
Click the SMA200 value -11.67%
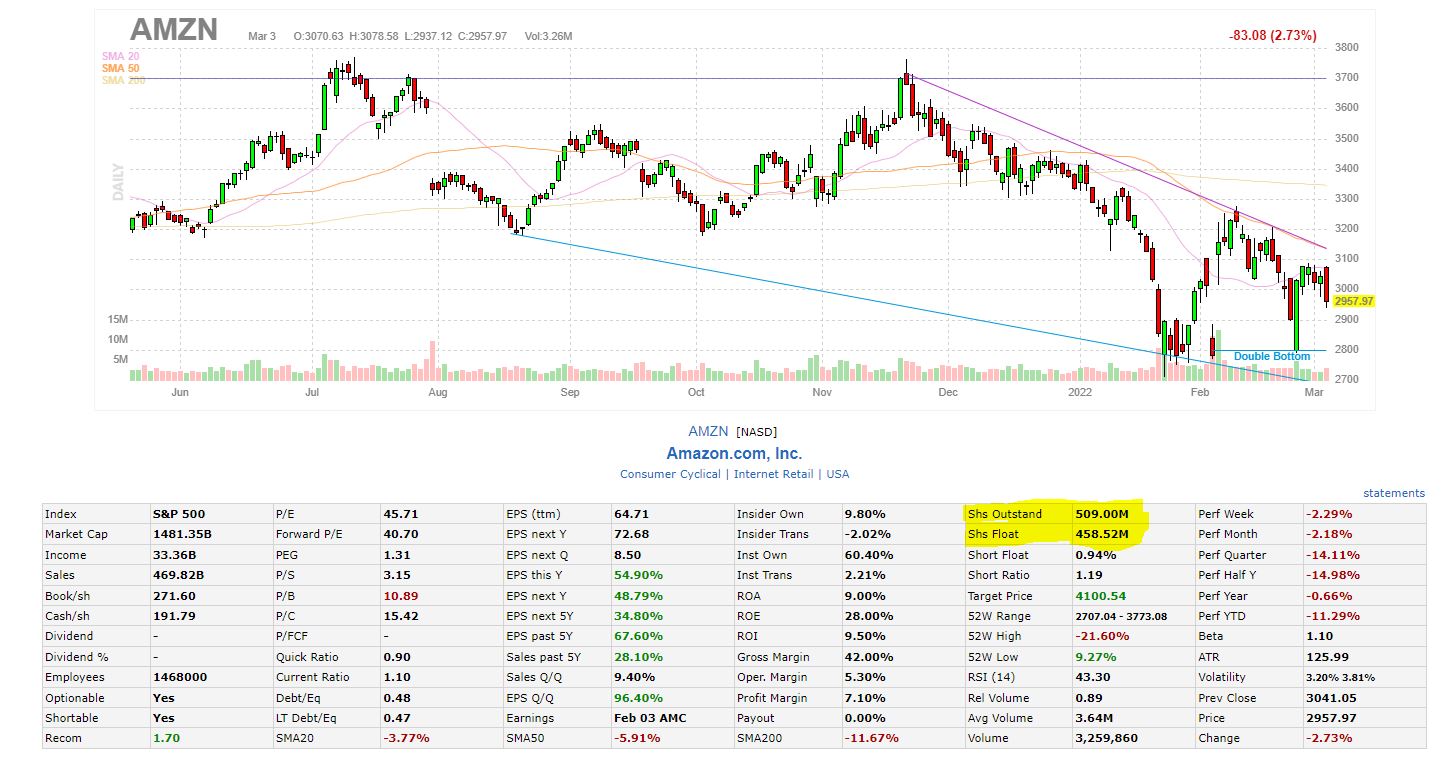pyautogui.click(x=872, y=738)
